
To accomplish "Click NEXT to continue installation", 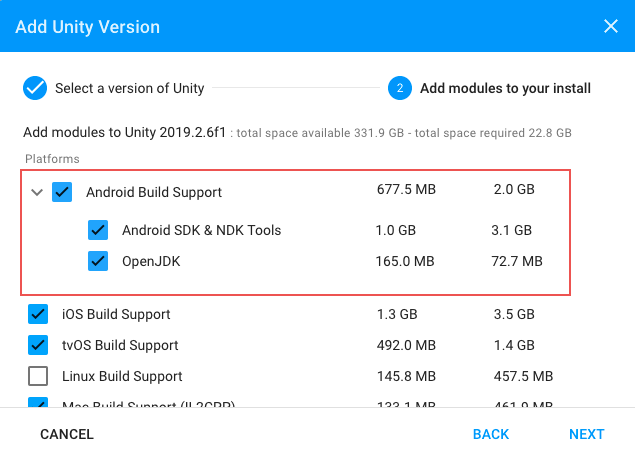I will (x=586, y=434).
